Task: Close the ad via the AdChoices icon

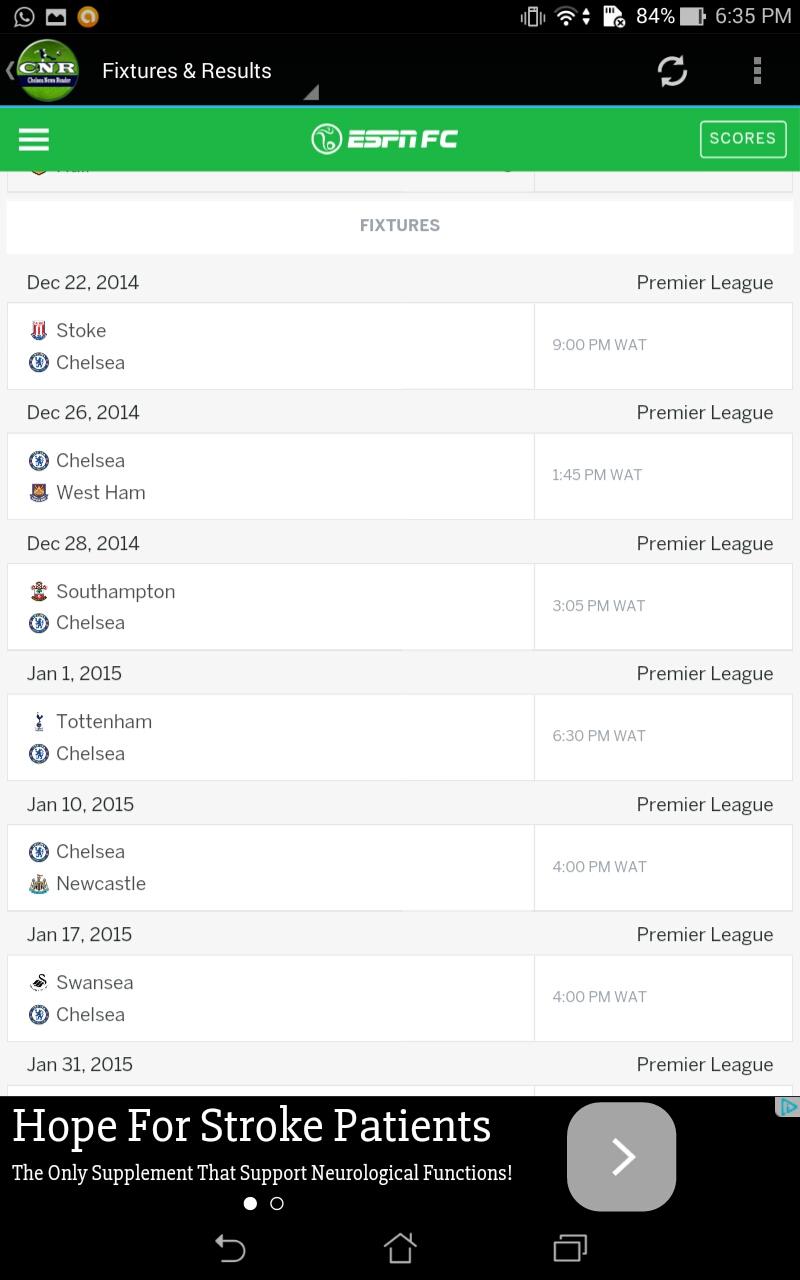Action: 788,1107
